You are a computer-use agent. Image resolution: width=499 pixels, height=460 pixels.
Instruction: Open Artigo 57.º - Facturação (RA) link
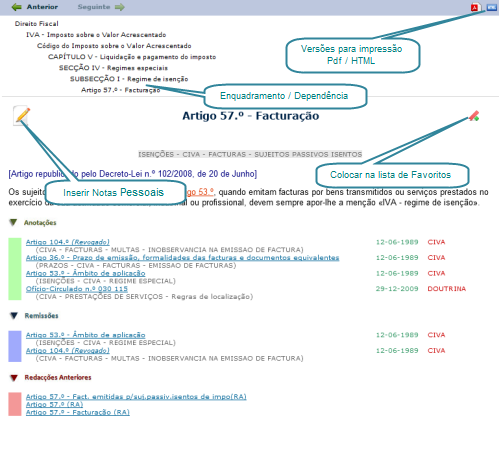coord(78,412)
